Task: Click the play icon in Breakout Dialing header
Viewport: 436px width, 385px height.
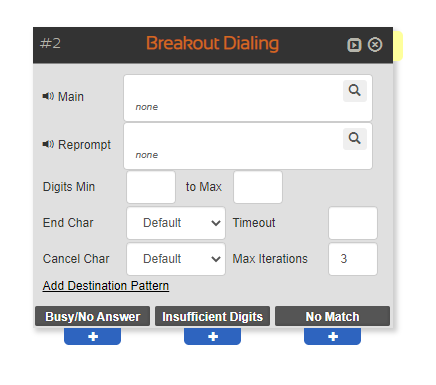Action: tap(354, 45)
